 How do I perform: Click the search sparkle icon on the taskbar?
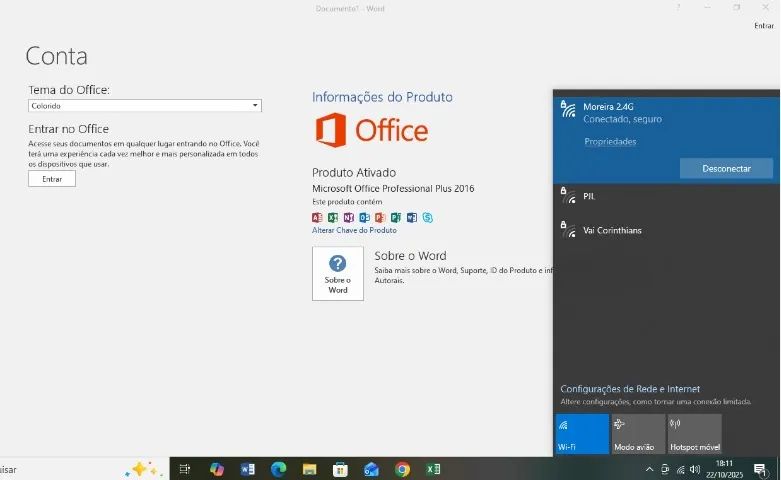[143, 469]
